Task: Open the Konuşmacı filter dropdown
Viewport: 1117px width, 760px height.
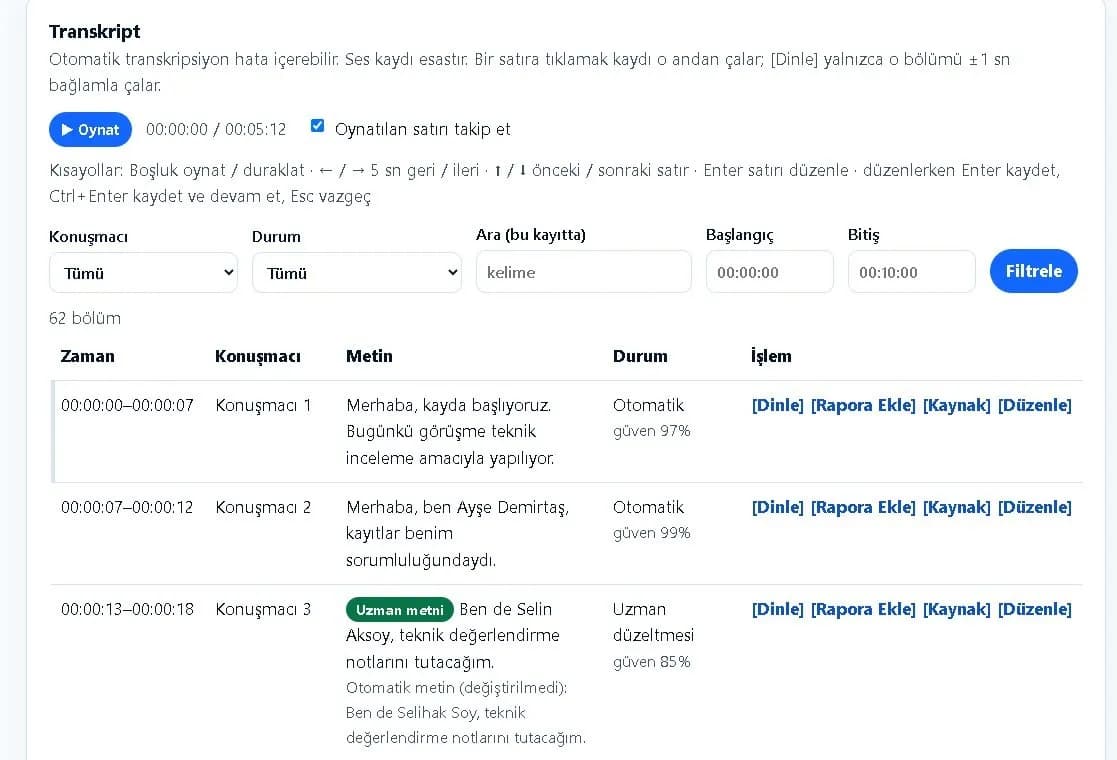Action: click(x=143, y=273)
